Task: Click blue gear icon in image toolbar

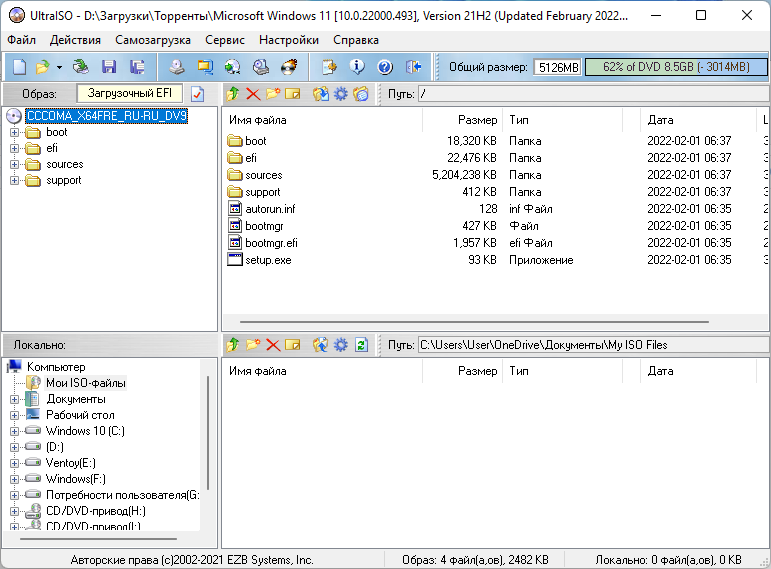Action: click(340, 93)
